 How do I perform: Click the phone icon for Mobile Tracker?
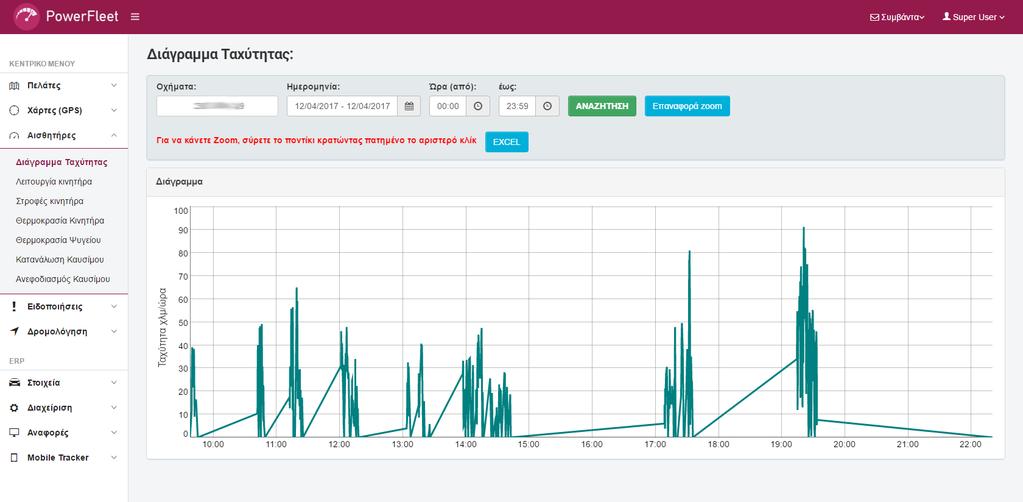14,458
